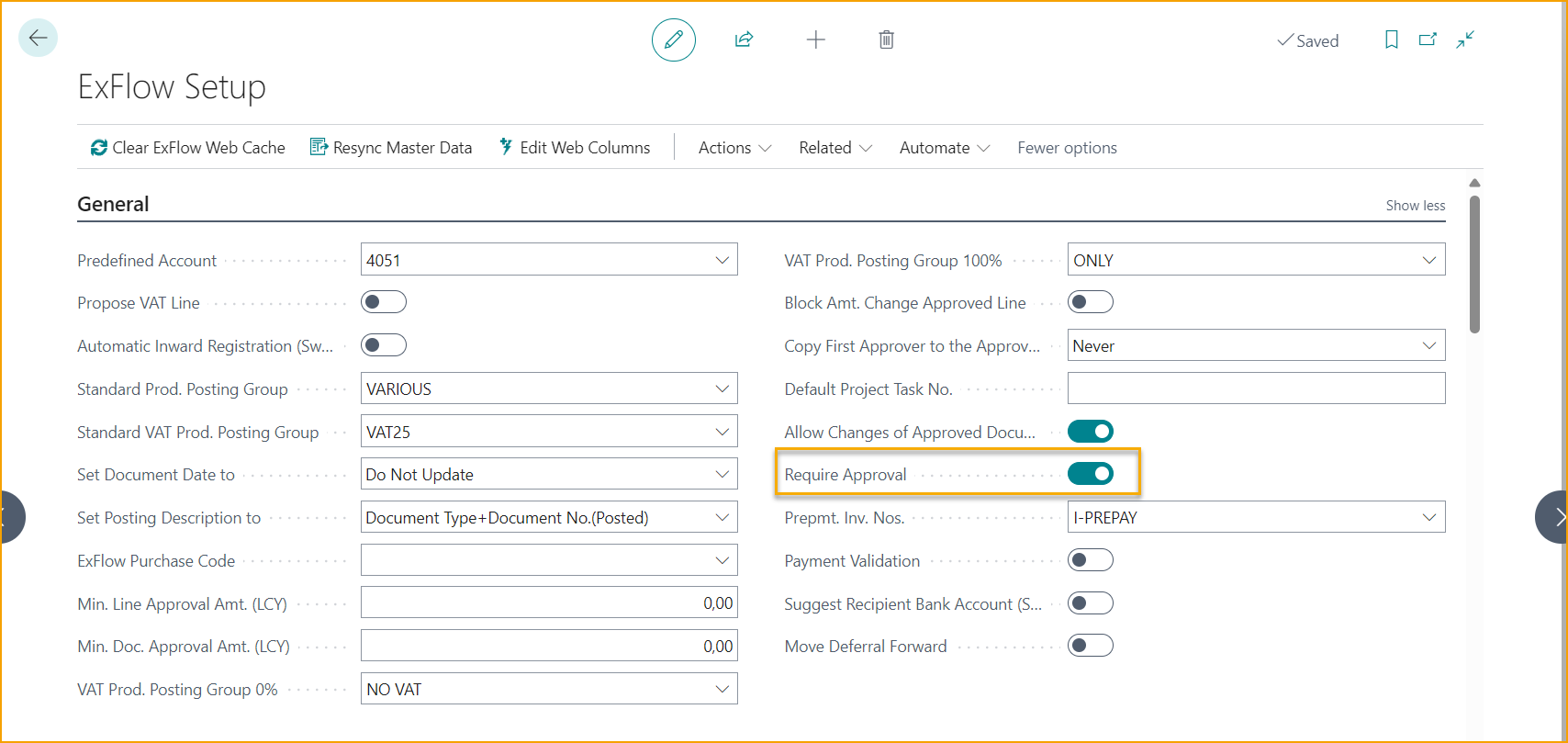1568x743 pixels.
Task: Click the back arrow icon
Action: 38,39
